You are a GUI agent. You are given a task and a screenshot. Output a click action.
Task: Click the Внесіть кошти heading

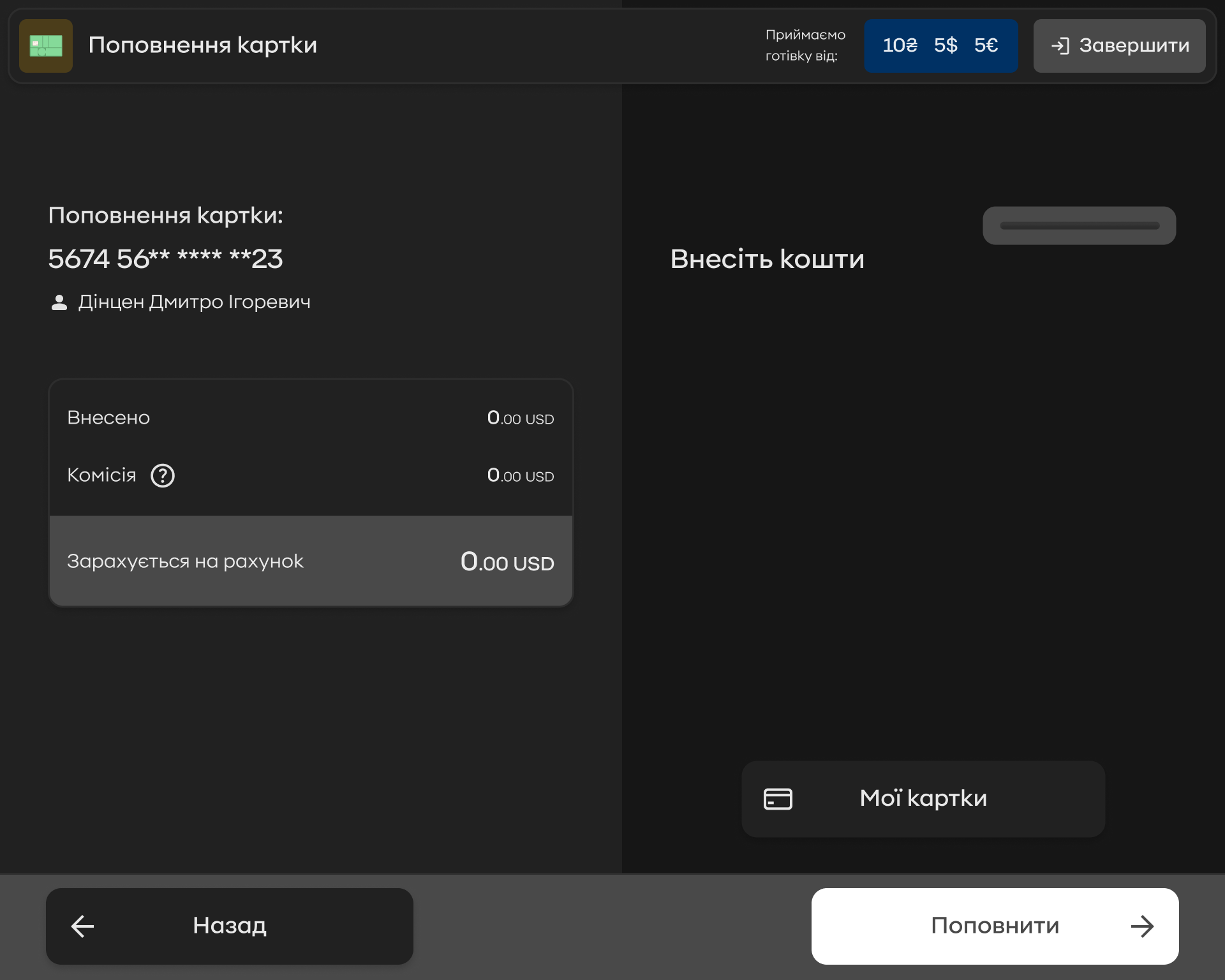point(768,259)
